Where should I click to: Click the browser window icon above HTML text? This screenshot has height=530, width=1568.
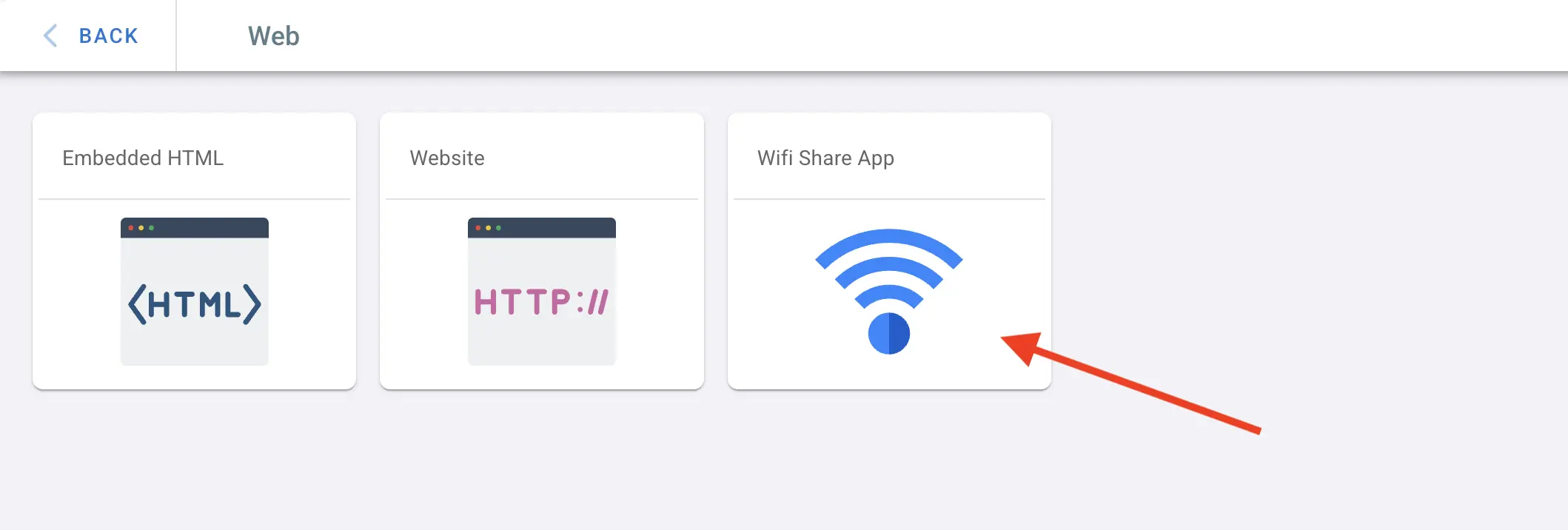194,228
